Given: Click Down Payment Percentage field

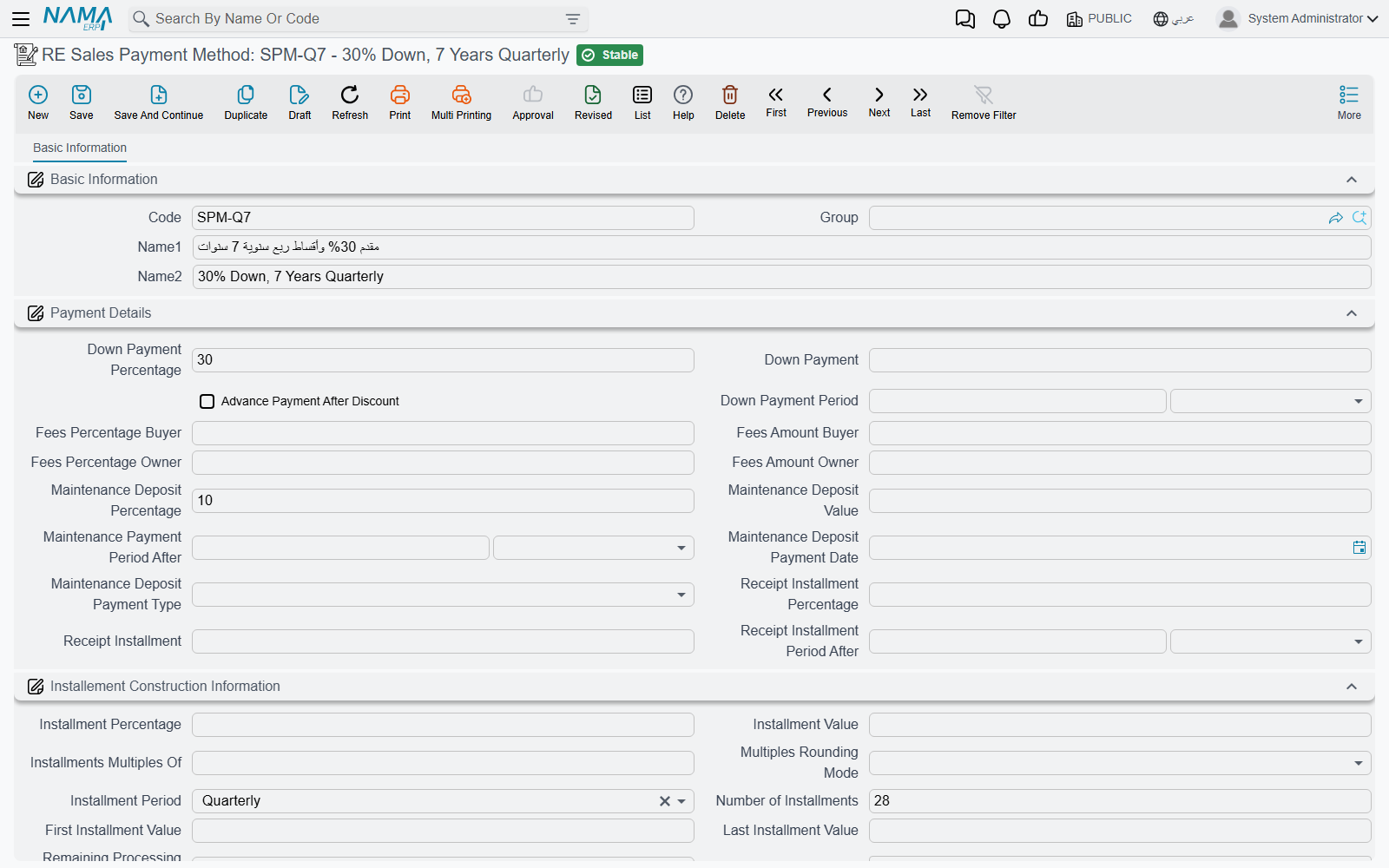Looking at the screenshot, I should (x=443, y=360).
